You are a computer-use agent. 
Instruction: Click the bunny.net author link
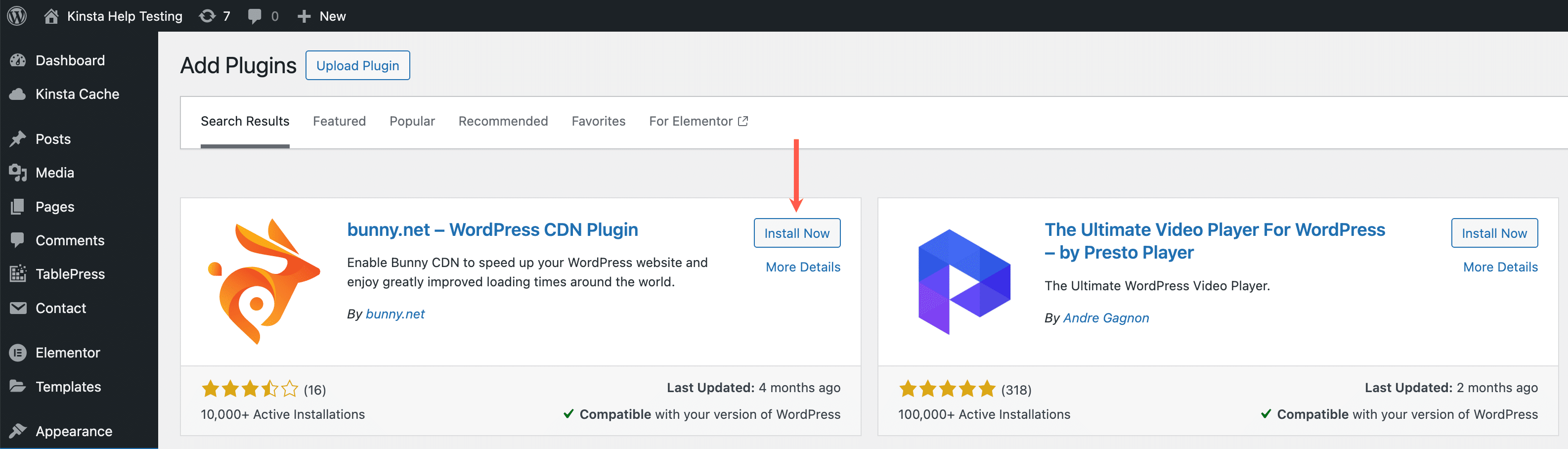(395, 314)
